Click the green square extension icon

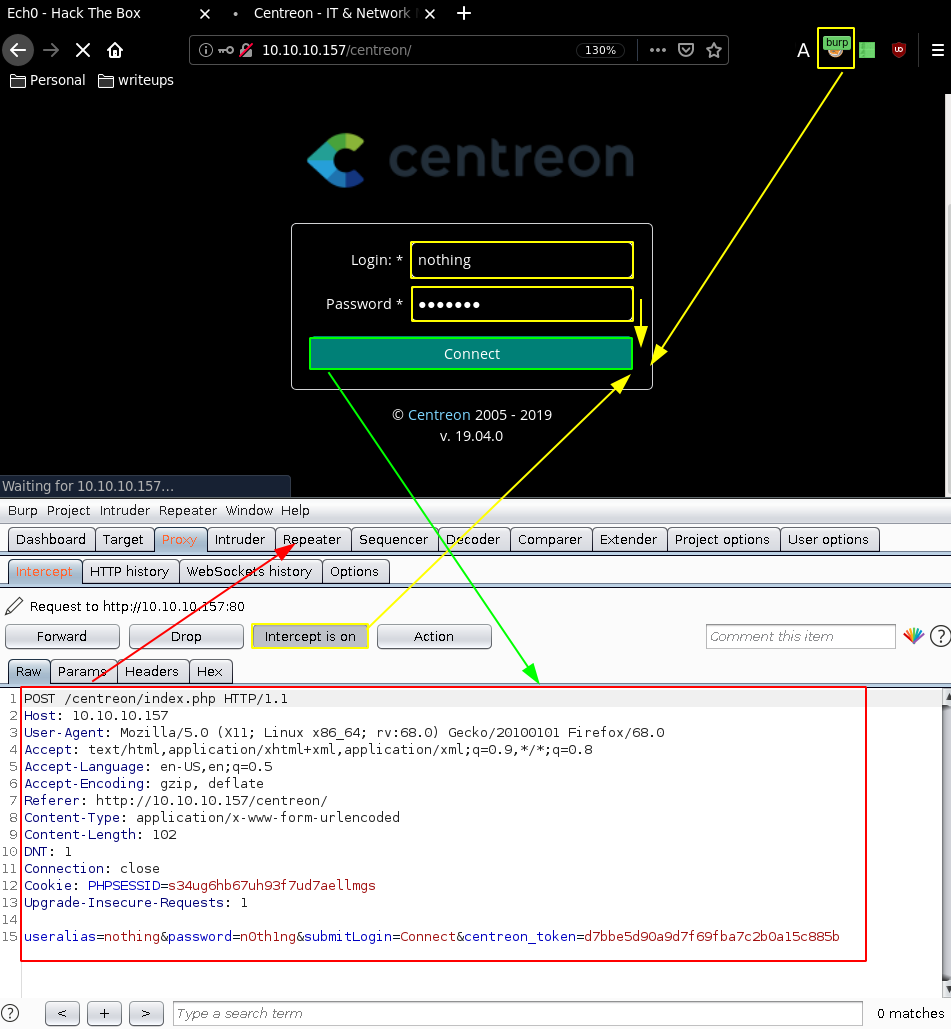pos(867,51)
